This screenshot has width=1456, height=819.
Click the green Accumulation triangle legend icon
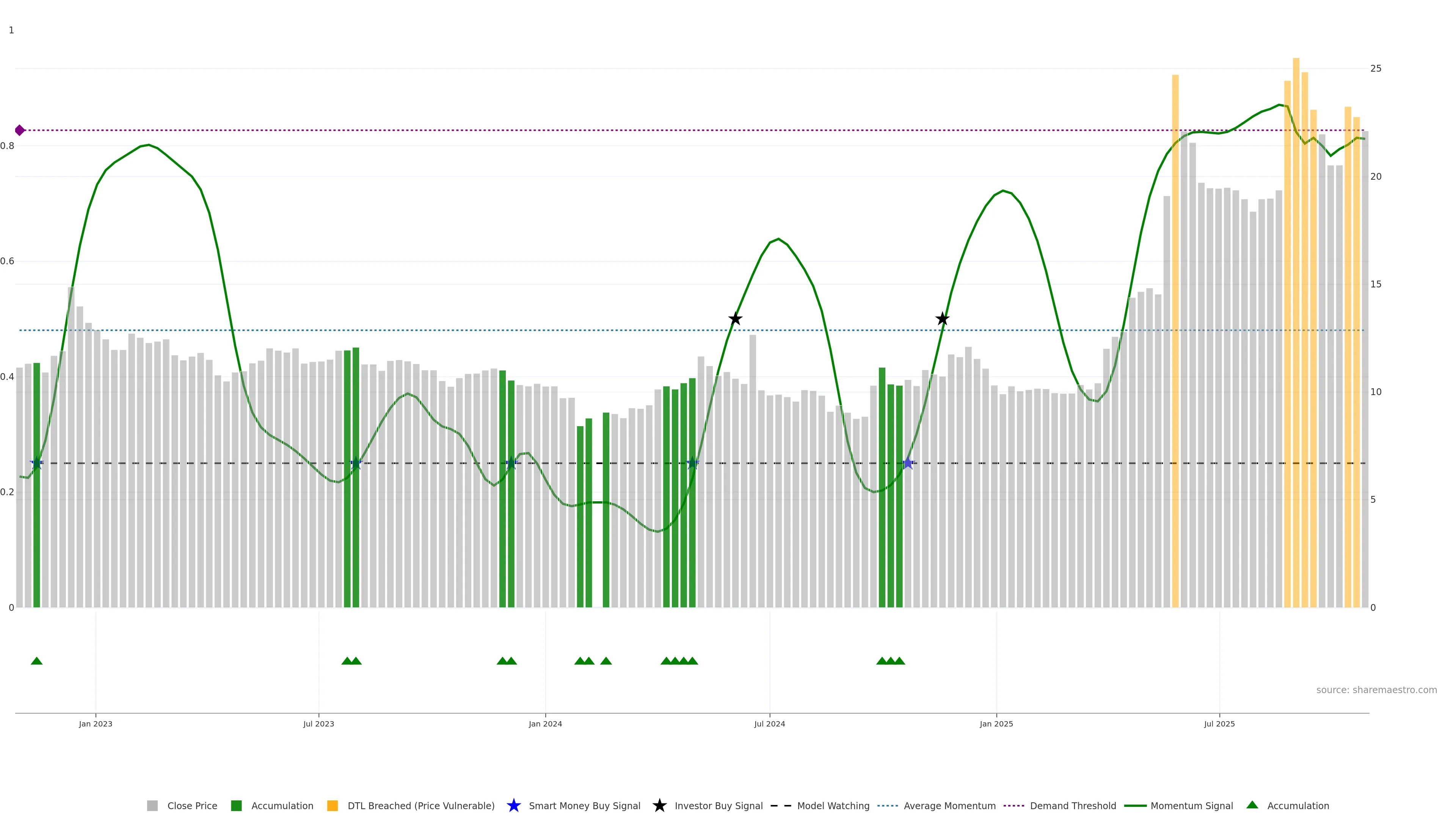click(x=1252, y=805)
